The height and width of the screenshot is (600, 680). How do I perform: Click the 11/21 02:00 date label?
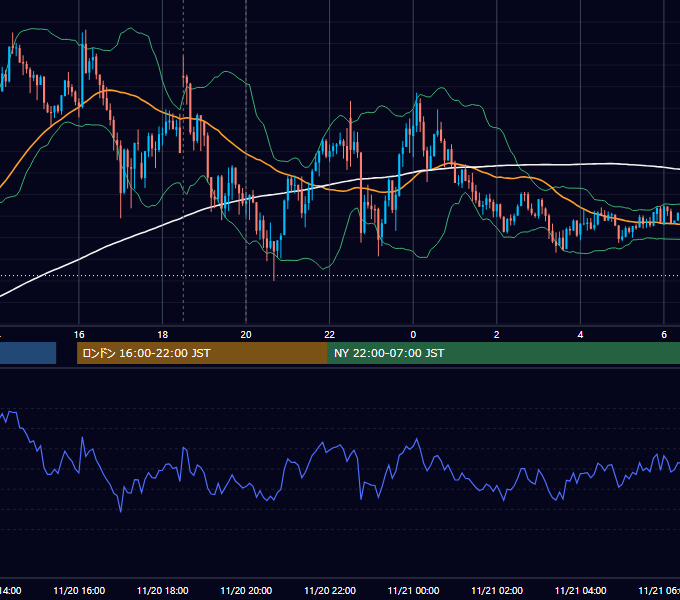click(x=497, y=590)
